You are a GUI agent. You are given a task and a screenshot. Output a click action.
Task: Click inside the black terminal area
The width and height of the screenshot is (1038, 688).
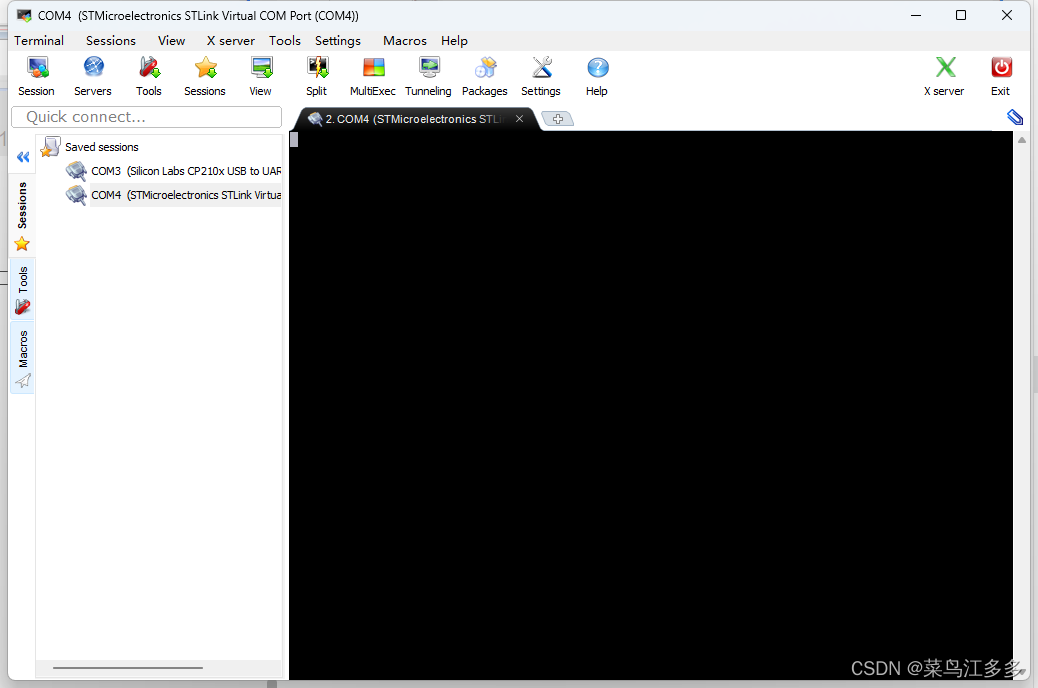[651, 405]
